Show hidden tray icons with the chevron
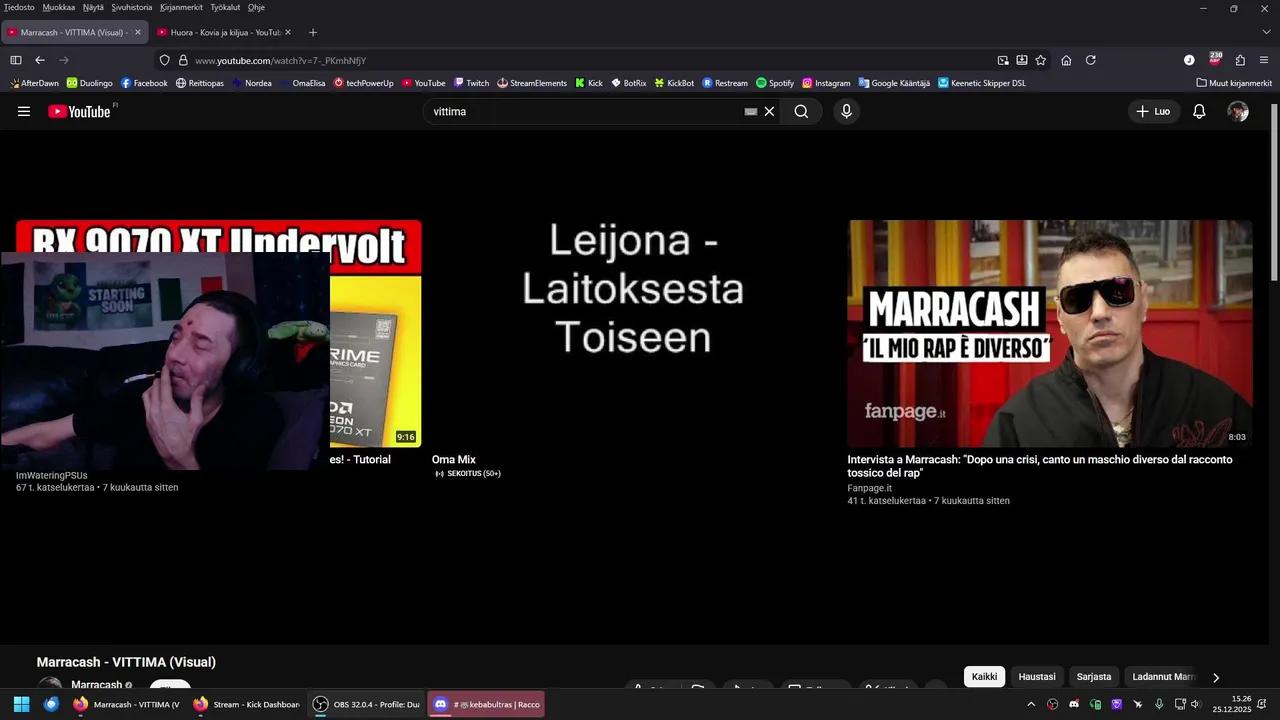The width and height of the screenshot is (1280, 720). point(1031,704)
